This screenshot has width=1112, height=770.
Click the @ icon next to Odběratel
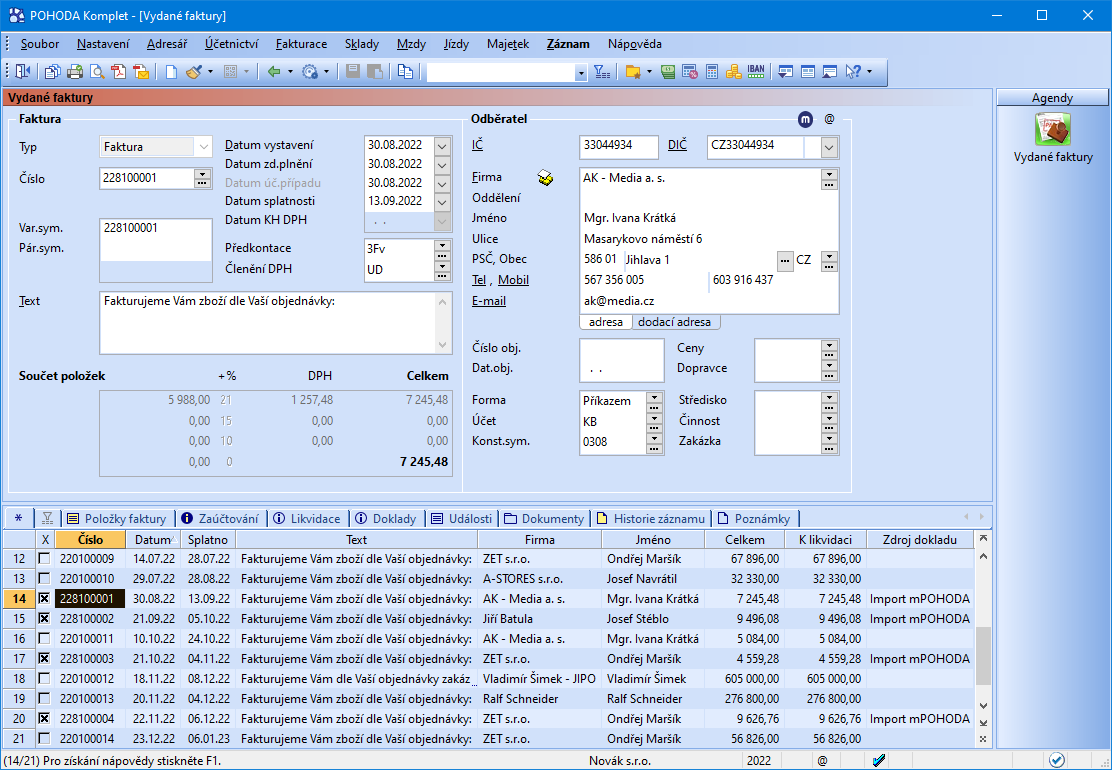click(829, 119)
